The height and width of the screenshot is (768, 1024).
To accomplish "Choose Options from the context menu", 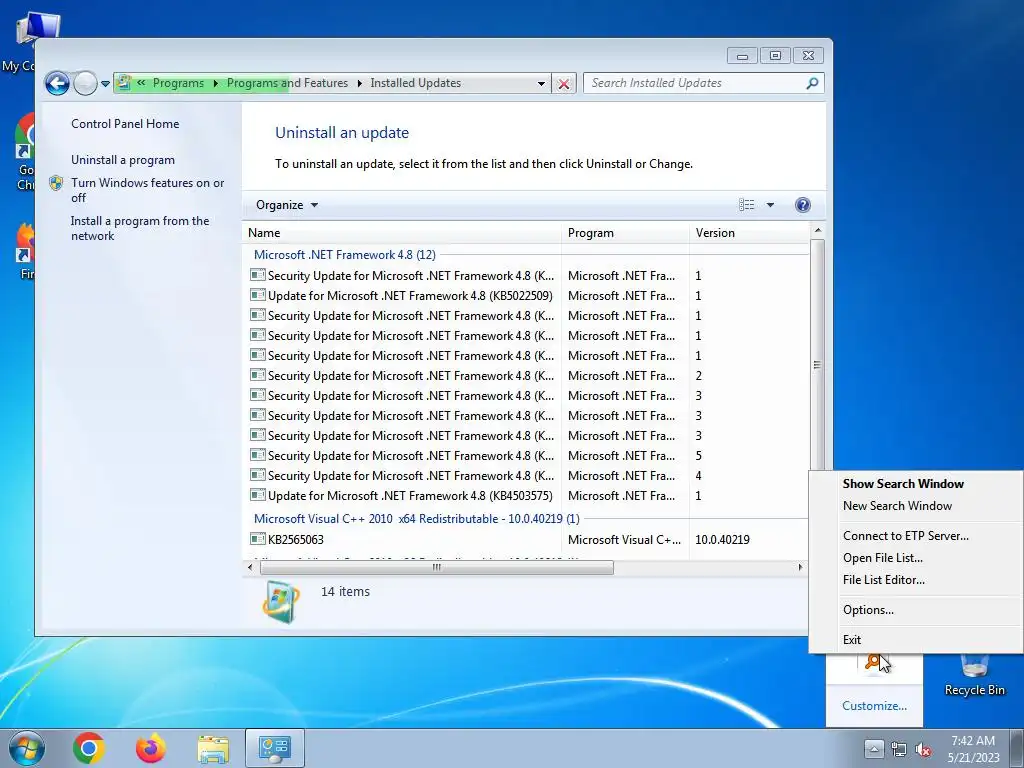I will pos(869,610).
